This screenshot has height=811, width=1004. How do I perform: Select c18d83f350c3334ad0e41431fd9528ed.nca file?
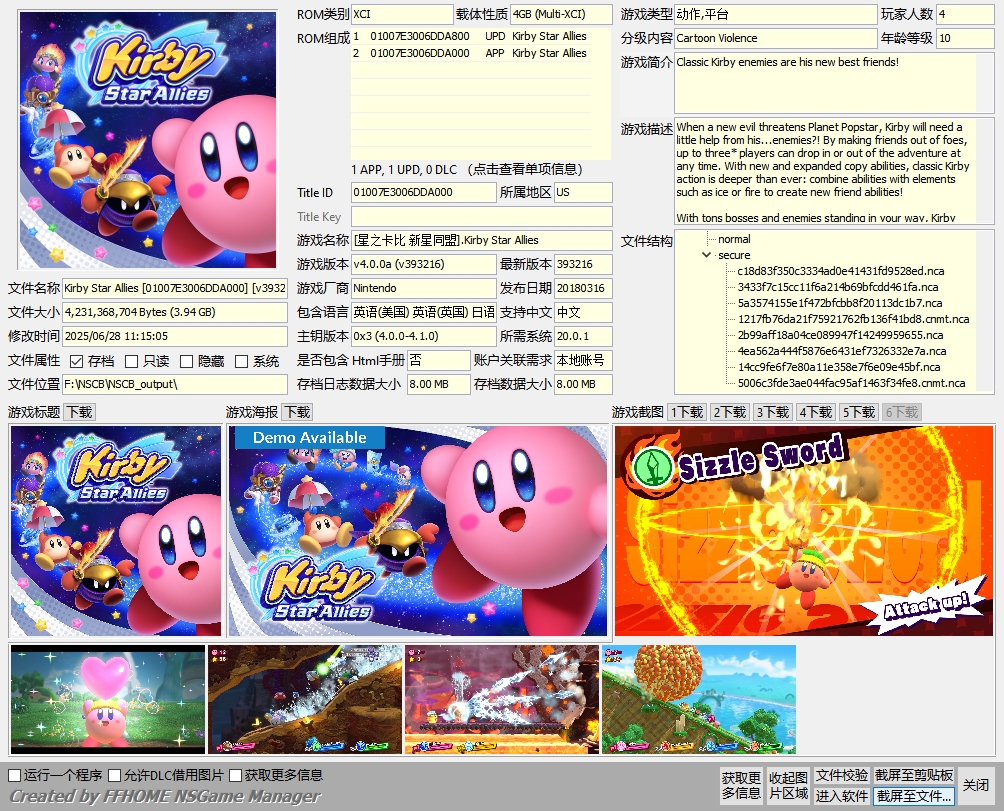[840, 271]
